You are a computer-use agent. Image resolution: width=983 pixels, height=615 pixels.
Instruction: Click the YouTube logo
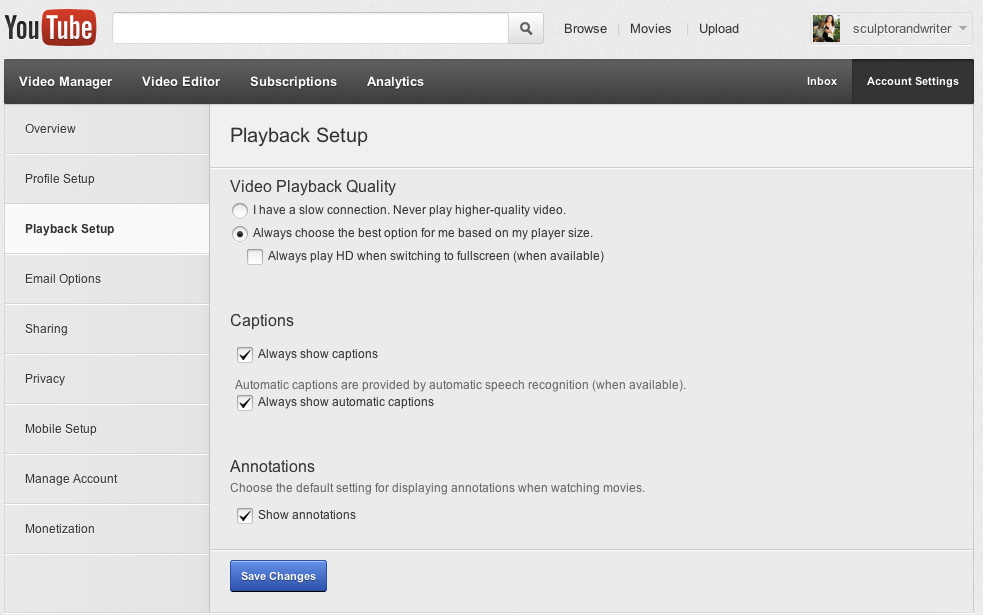pyautogui.click(x=50, y=28)
